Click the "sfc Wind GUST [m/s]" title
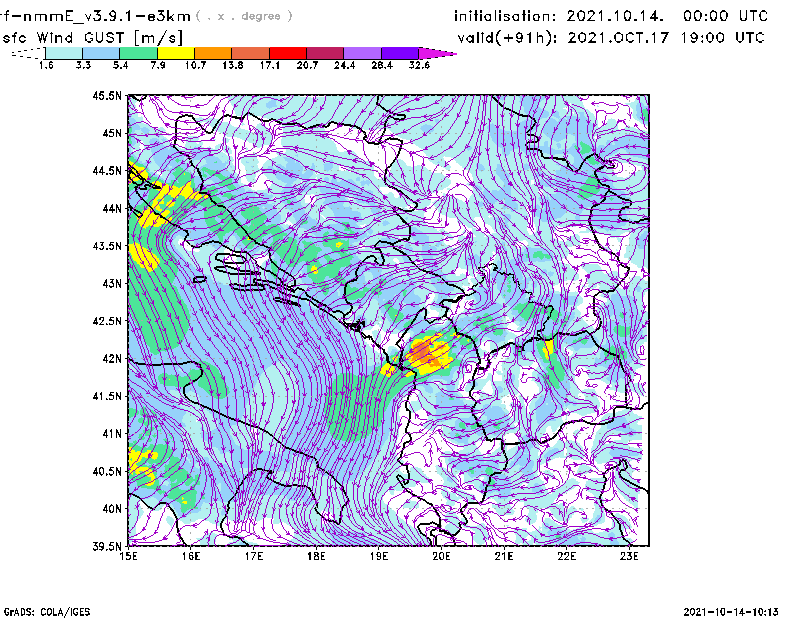Screen dimensions: 800x618 [x=92, y=38]
